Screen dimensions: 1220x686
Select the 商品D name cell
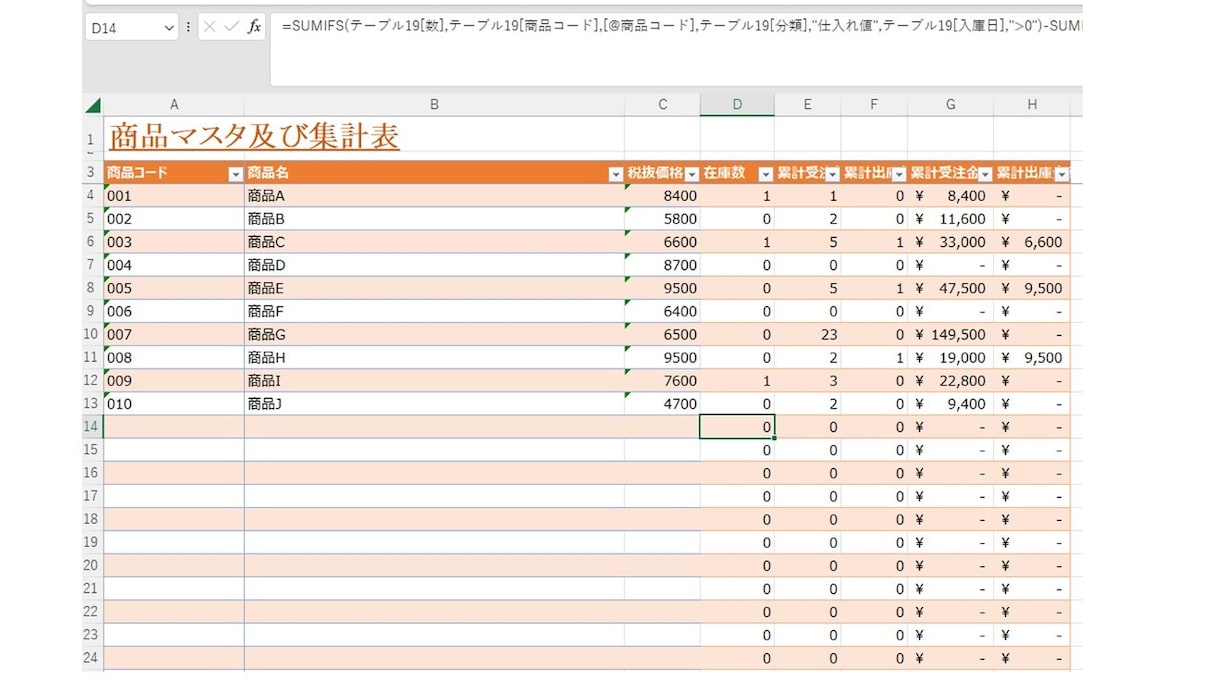click(434, 265)
